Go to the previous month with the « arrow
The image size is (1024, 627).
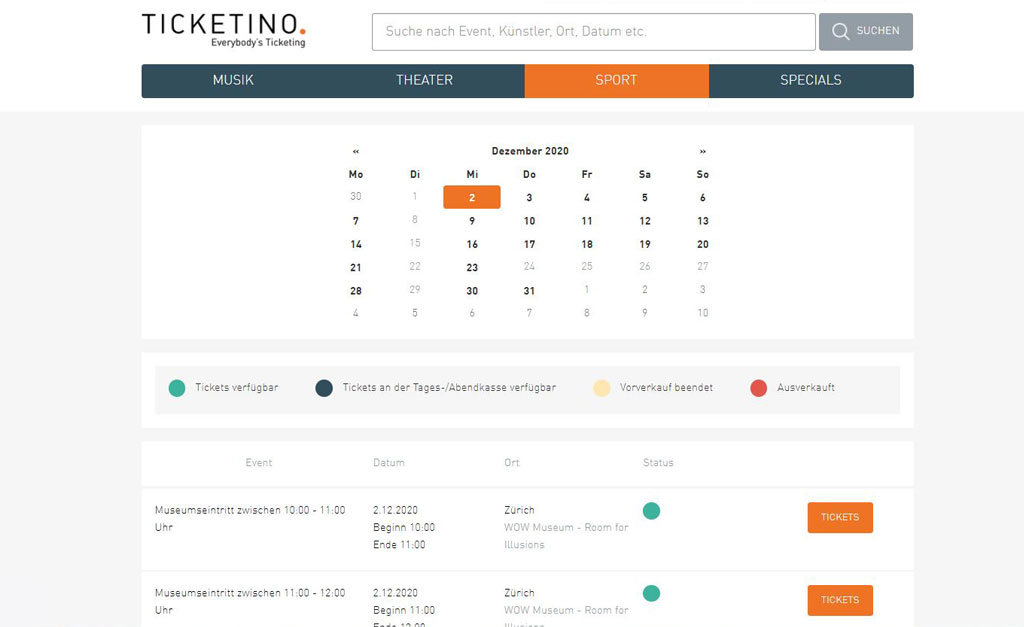pyautogui.click(x=356, y=150)
